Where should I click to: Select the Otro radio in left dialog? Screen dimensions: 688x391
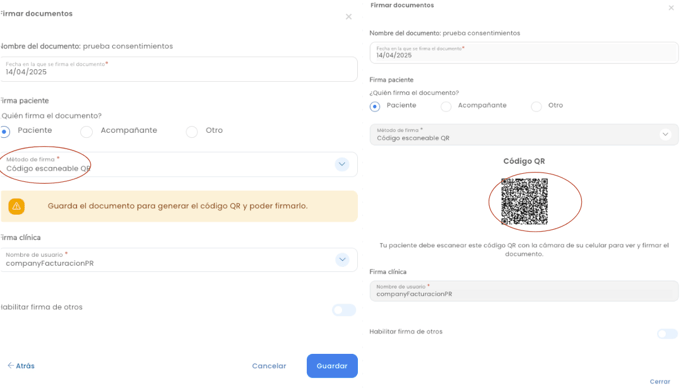pos(192,132)
